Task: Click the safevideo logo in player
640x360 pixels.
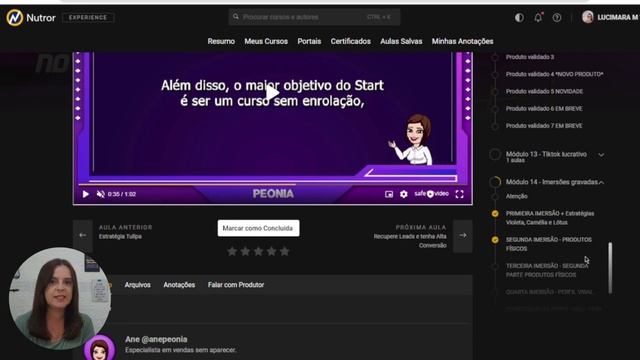Action: pos(431,194)
